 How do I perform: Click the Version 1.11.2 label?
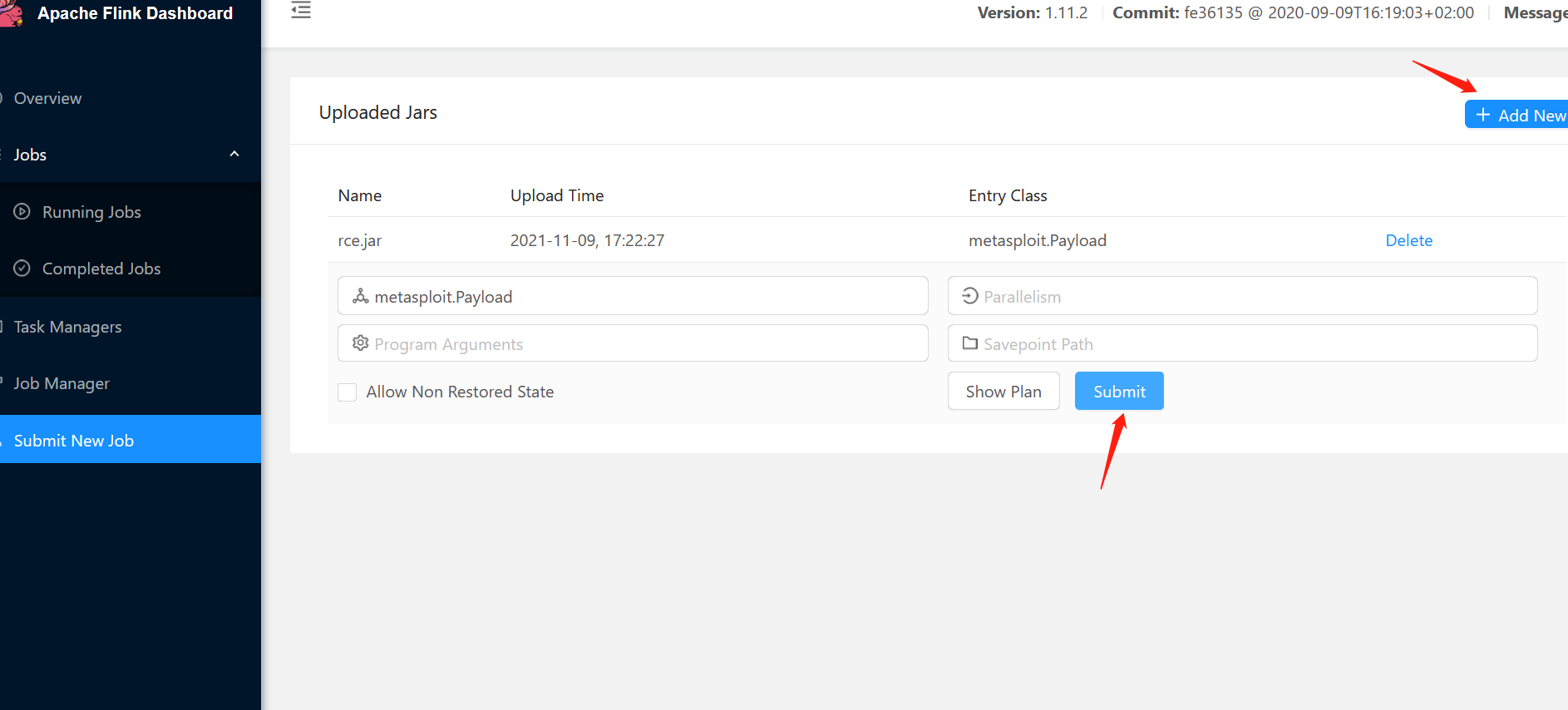coord(1033,12)
